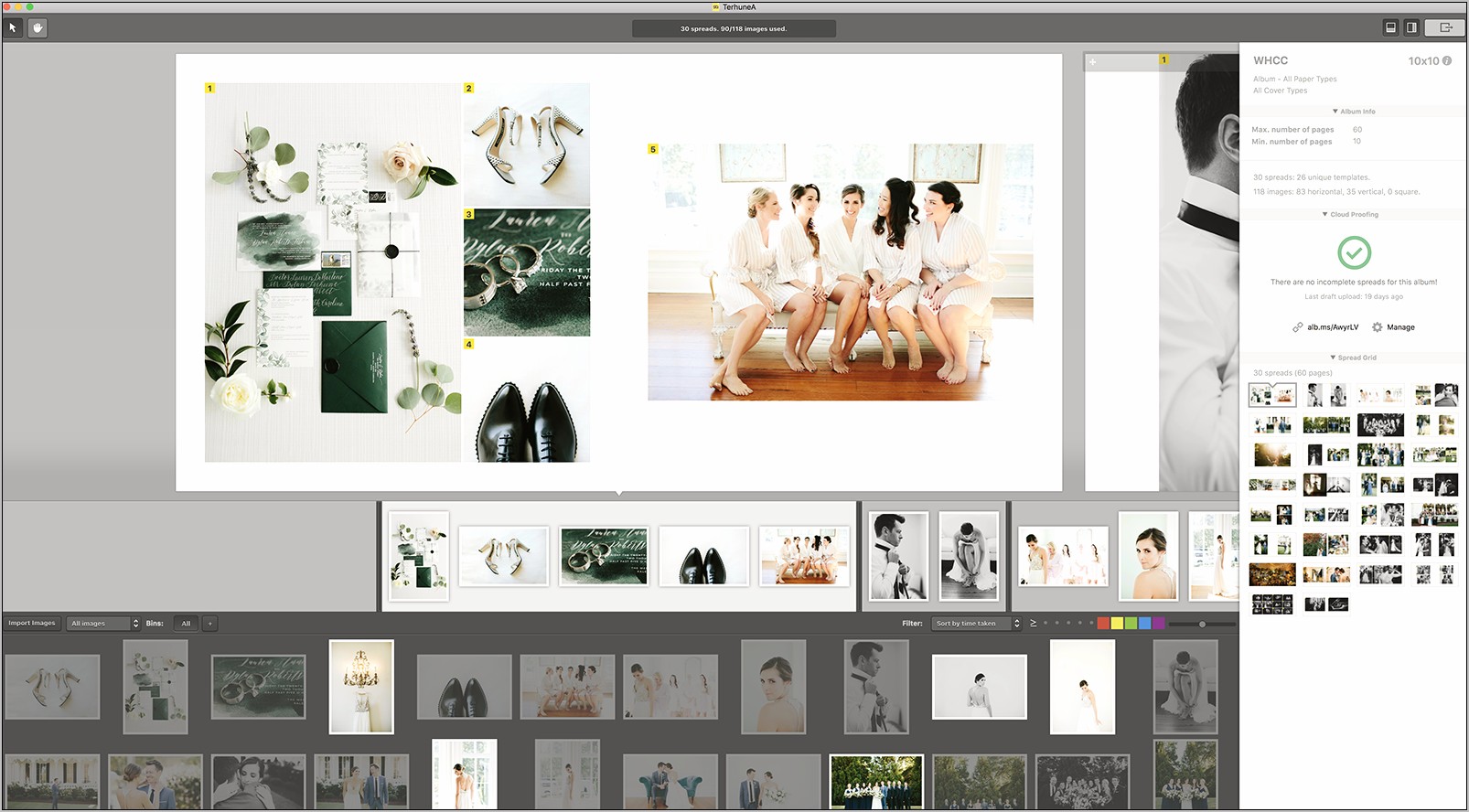The width and height of the screenshot is (1469, 812).
Task: Filter images by yellow color label
Action: tap(1117, 624)
